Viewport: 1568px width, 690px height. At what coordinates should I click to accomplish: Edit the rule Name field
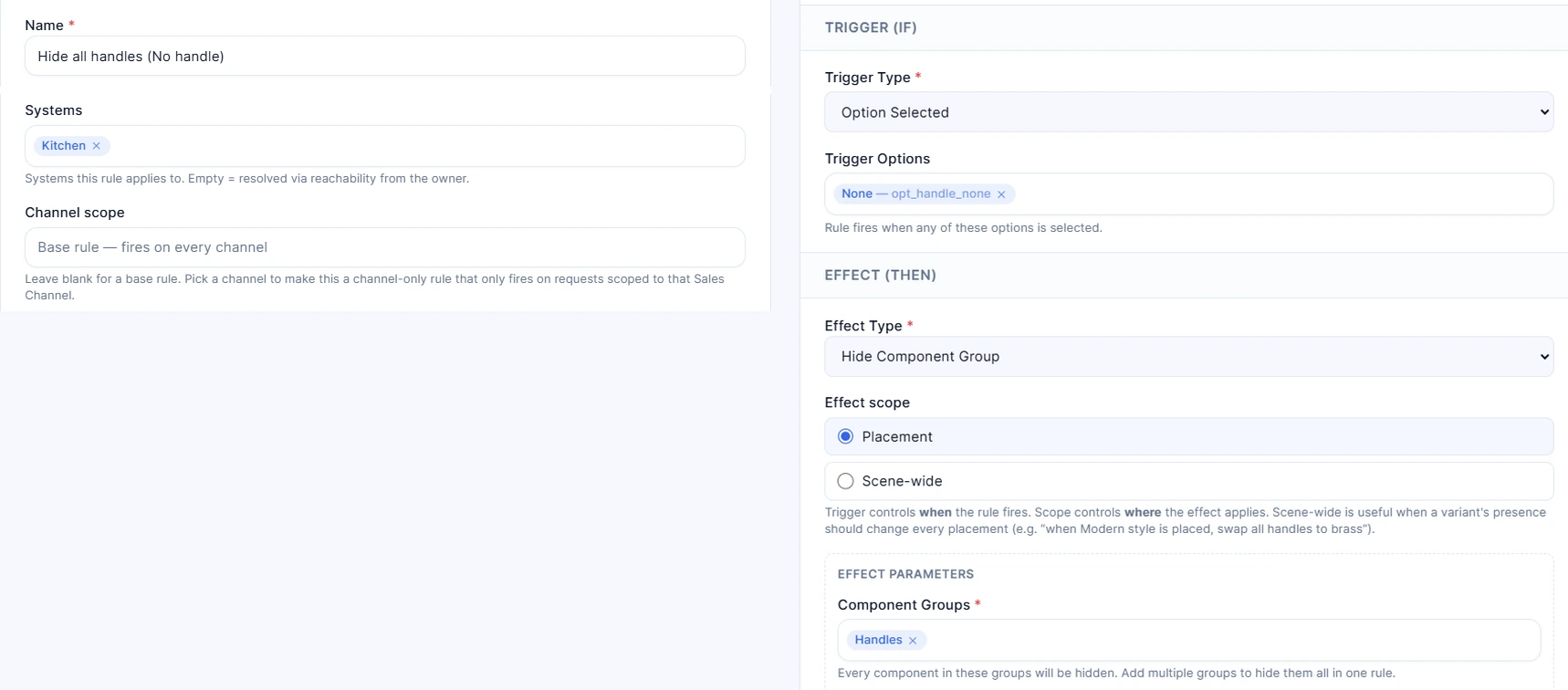pyautogui.click(x=385, y=57)
